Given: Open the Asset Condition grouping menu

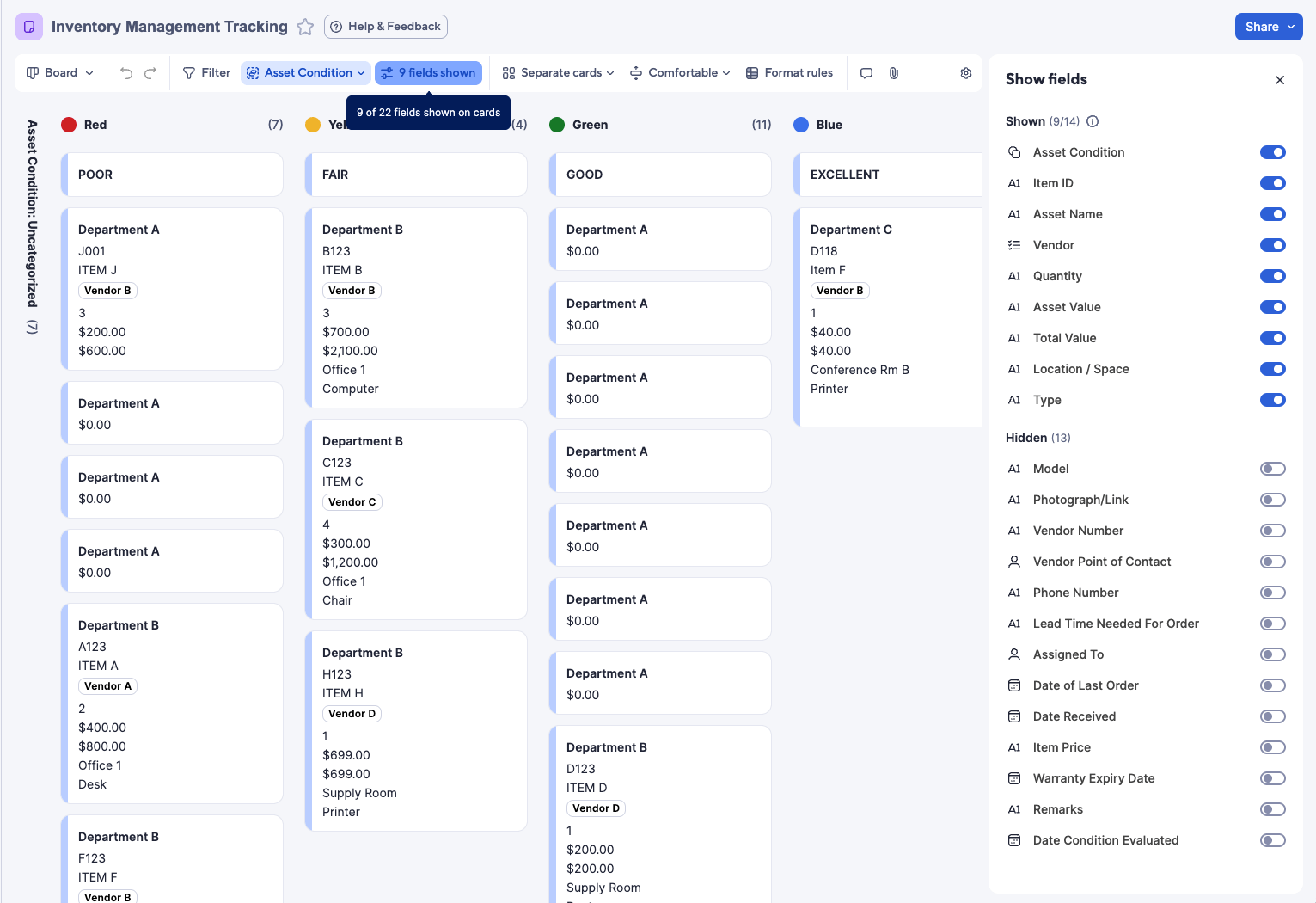Looking at the screenshot, I should [305, 72].
